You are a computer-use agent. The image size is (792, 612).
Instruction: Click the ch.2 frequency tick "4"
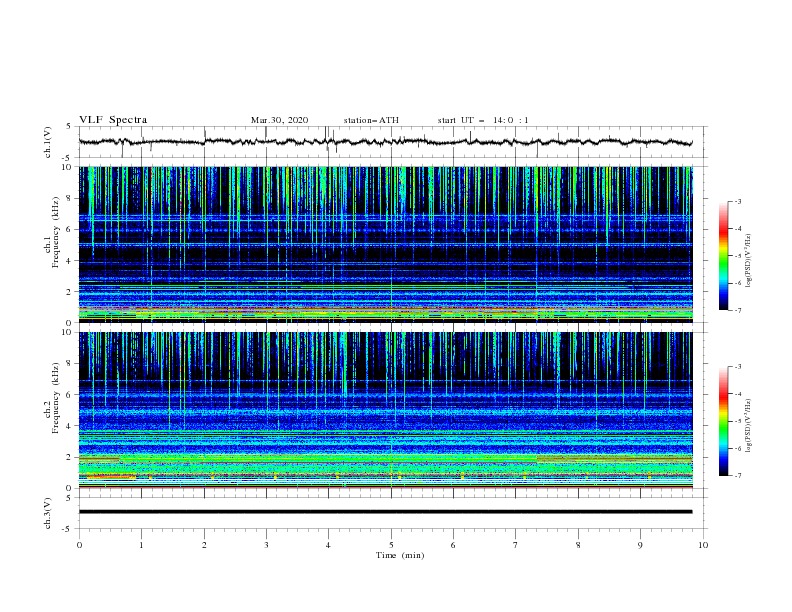(x=69, y=426)
